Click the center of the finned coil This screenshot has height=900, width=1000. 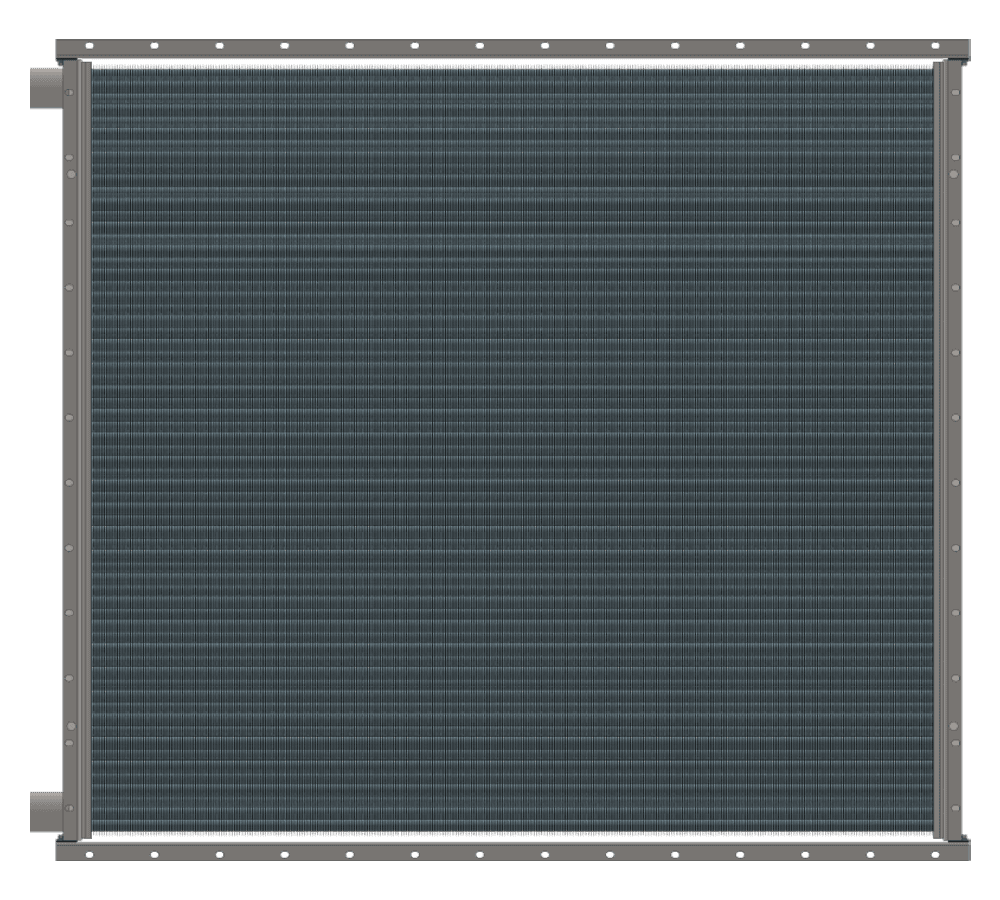click(x=512, y=450)
